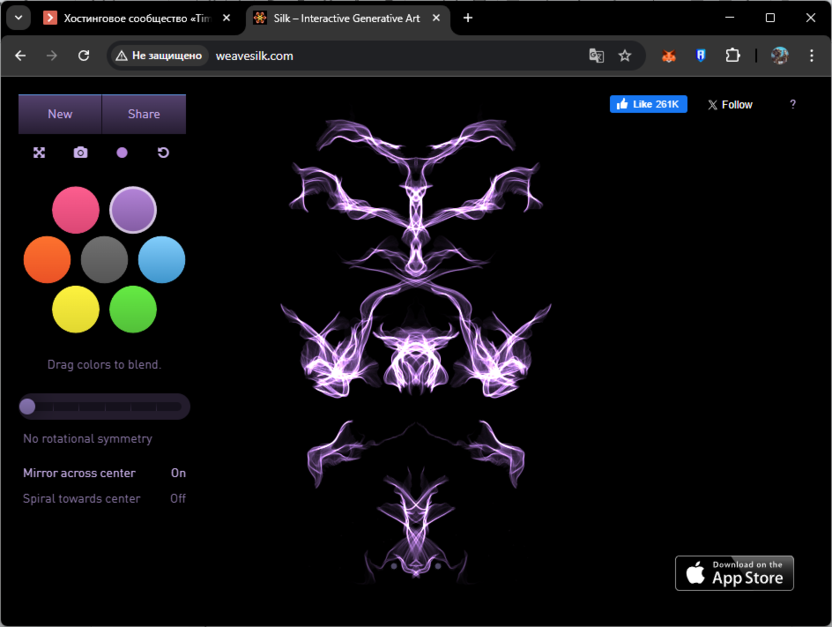Click the fullscreen icon in Silk panel
The image size is (832, 627).
(x=39, y=153)
